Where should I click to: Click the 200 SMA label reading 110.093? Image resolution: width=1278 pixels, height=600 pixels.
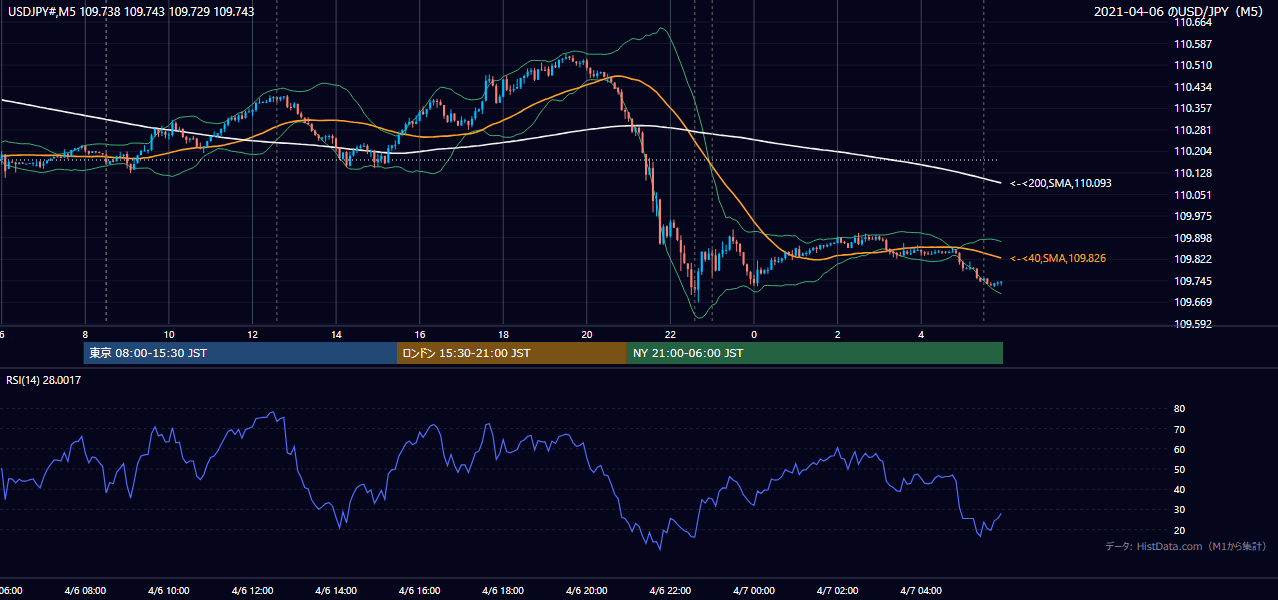click(1061, 184)
